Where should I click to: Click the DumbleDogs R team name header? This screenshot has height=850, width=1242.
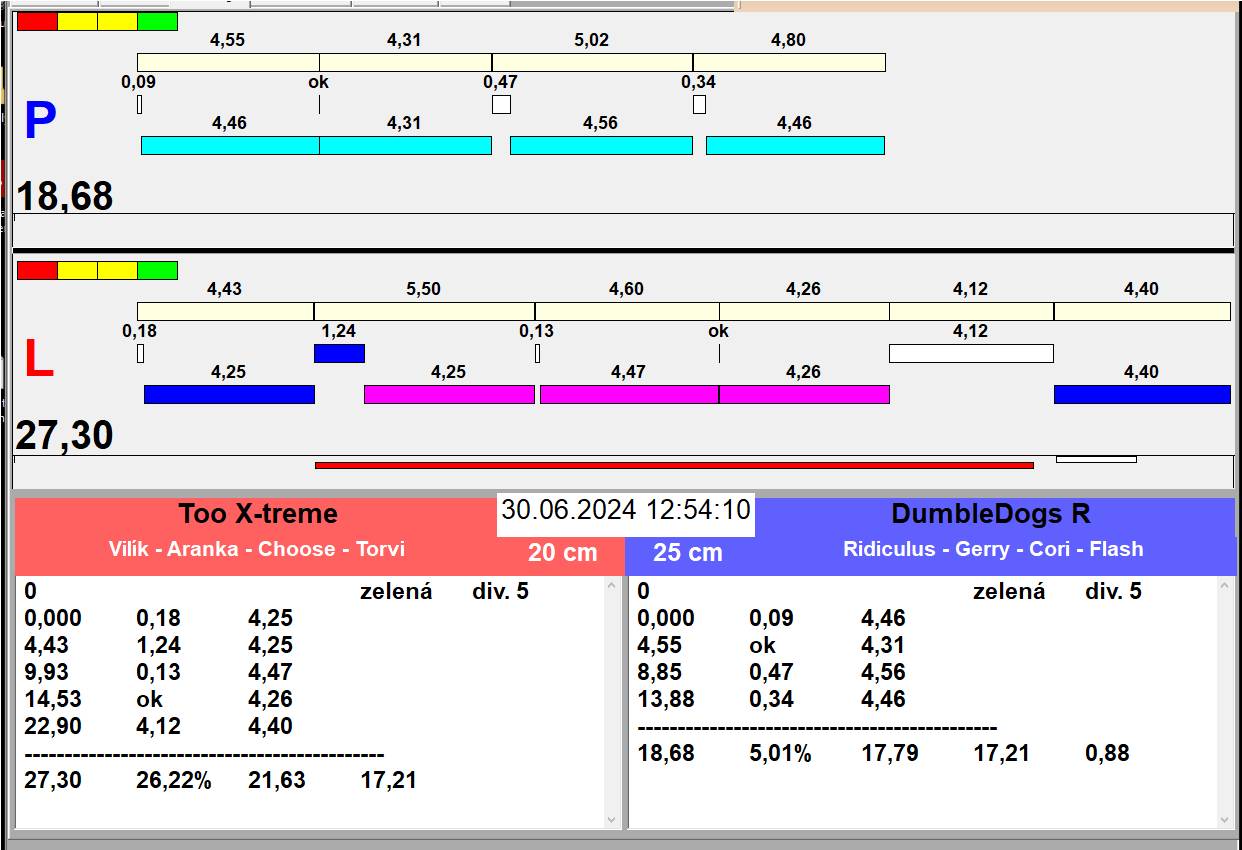click(x=990, y=514)
